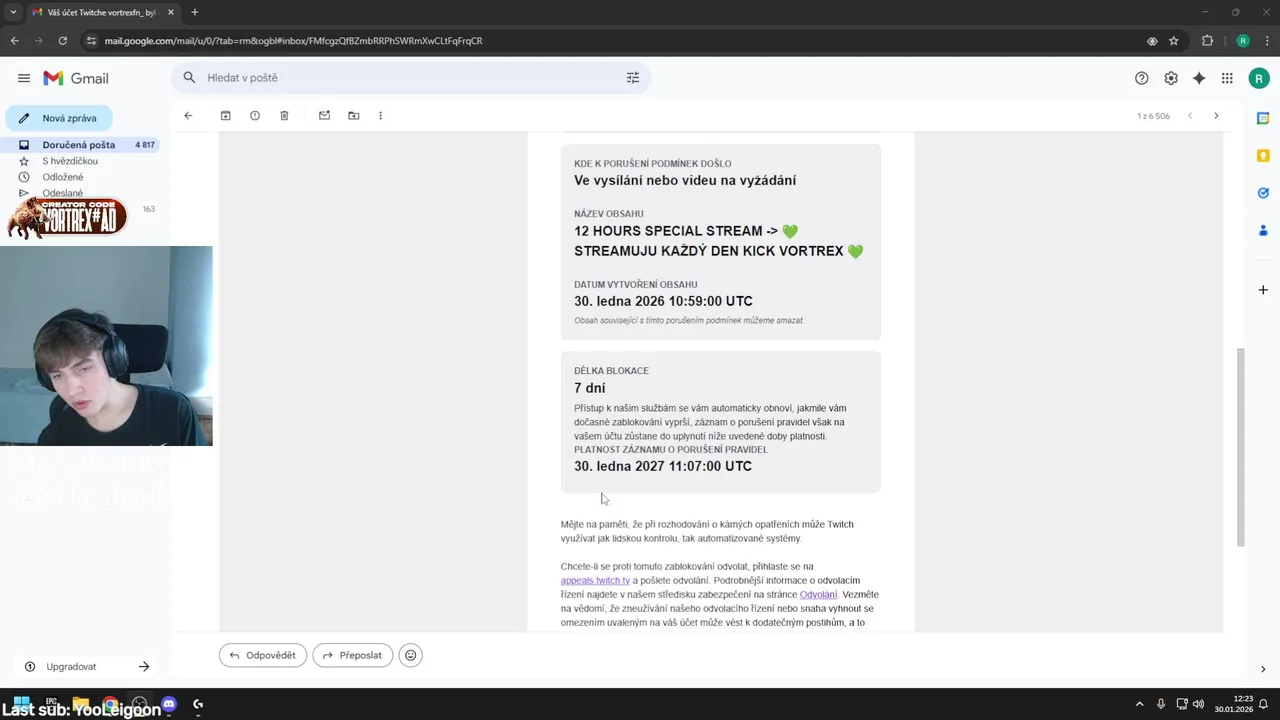The image size is (1280, 720).
Task: Show the newer email arrow
Action: pos(1190,116)
